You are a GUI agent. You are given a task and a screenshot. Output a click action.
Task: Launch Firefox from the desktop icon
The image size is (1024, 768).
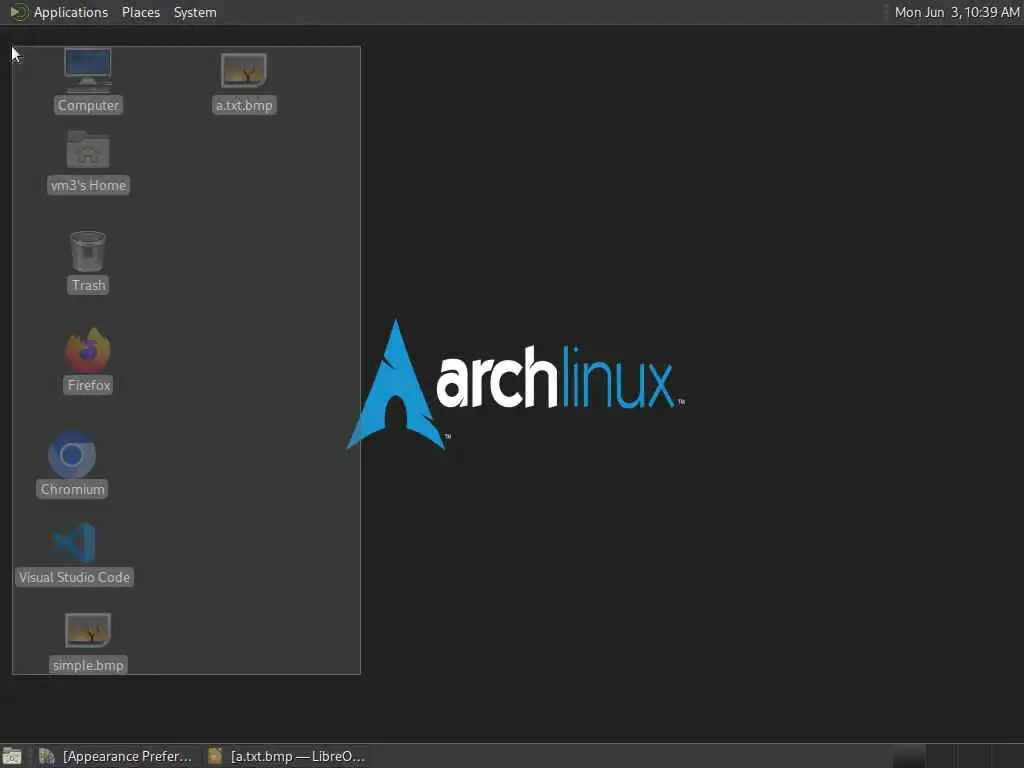coord(88,350)
